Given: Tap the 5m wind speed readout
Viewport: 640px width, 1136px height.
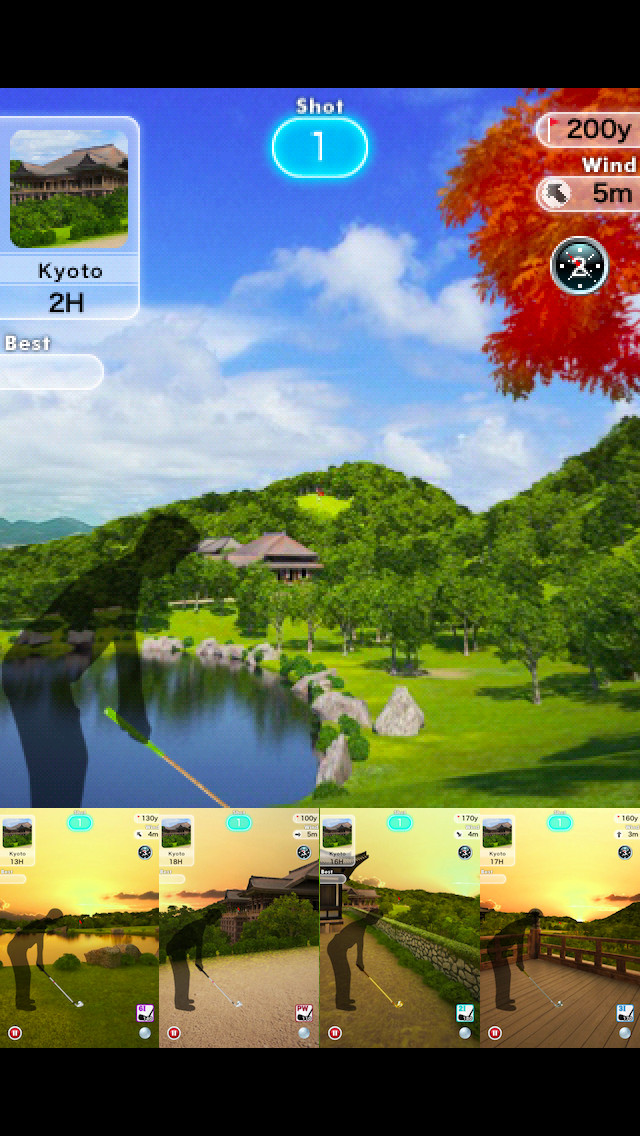Looking at the screenshot, I should [x=610, y=193].
